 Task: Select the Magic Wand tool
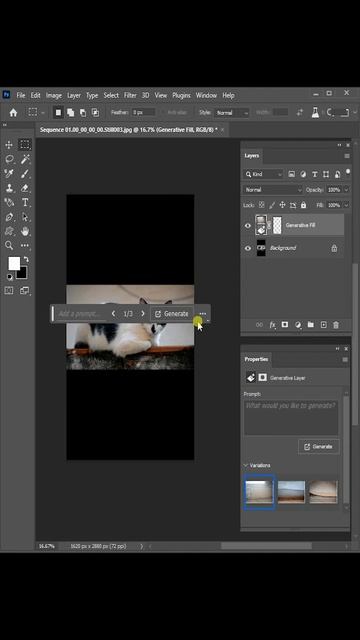25,159
